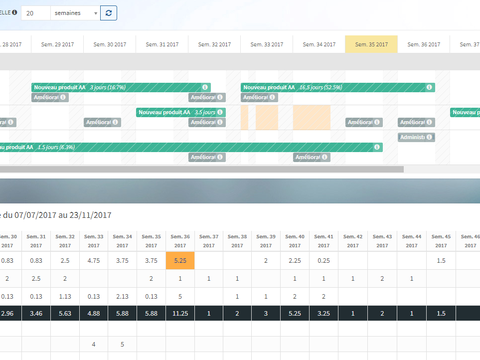Click the table cell showing 2.25
Screen dimensions: 480x360
coord(295,261)
